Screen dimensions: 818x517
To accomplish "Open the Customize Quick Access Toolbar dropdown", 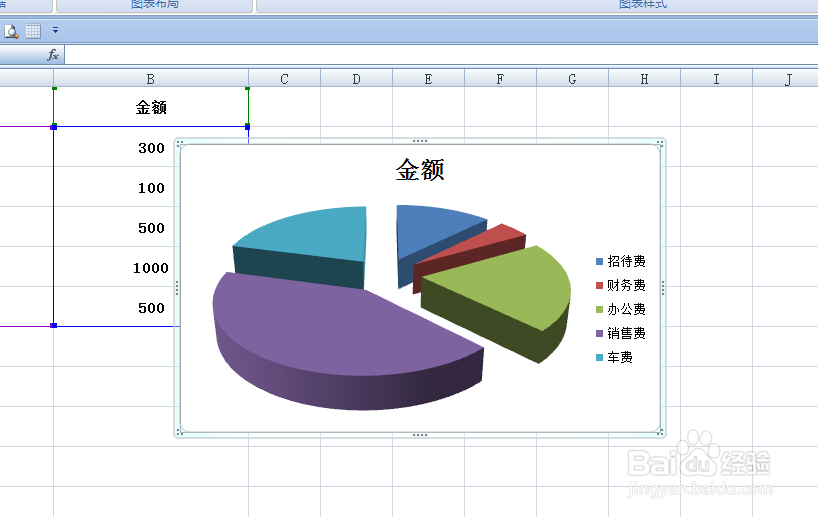I will click(55, 31).
